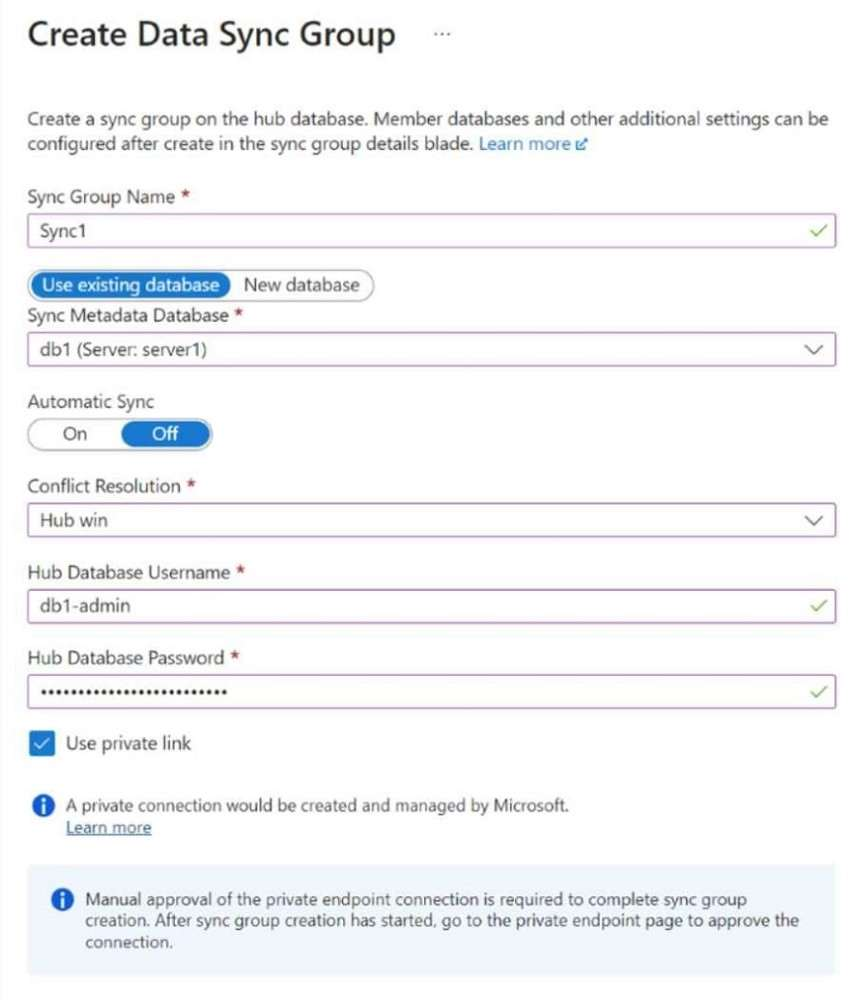Image resolution: width=856 pixels, height=1000 pixels.
Task: Click the info icon in manual approval banner
Action: click(61, 899)
